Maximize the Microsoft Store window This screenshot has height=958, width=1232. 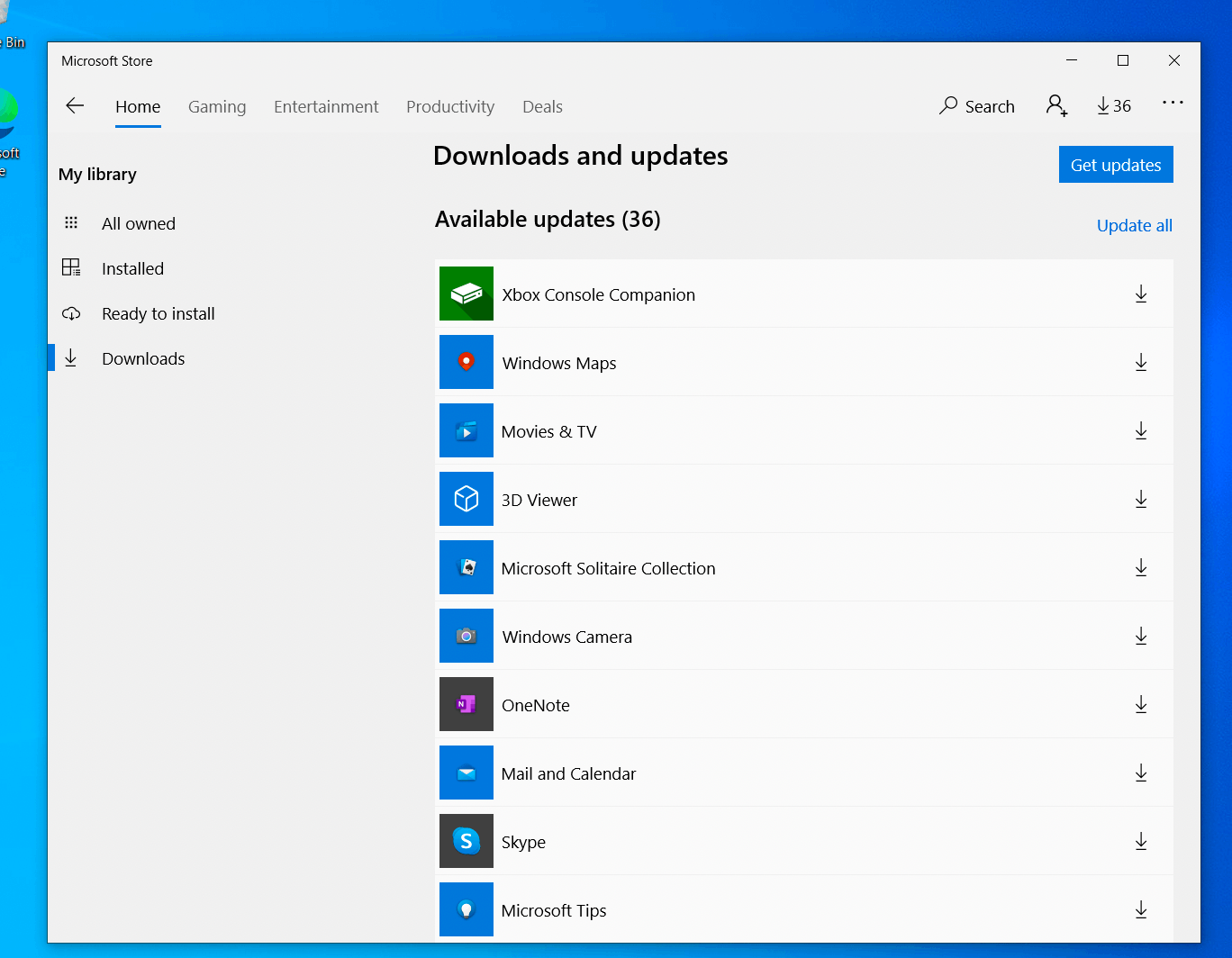coord(1122,60)
